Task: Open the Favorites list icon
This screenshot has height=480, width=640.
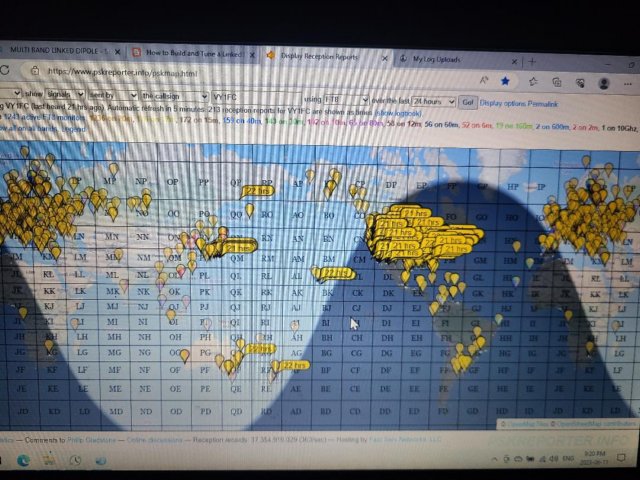Action: pos(533,82)
